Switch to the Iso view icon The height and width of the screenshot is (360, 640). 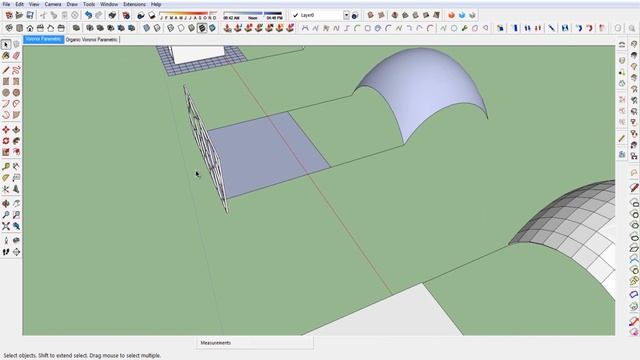coord(9,28)
